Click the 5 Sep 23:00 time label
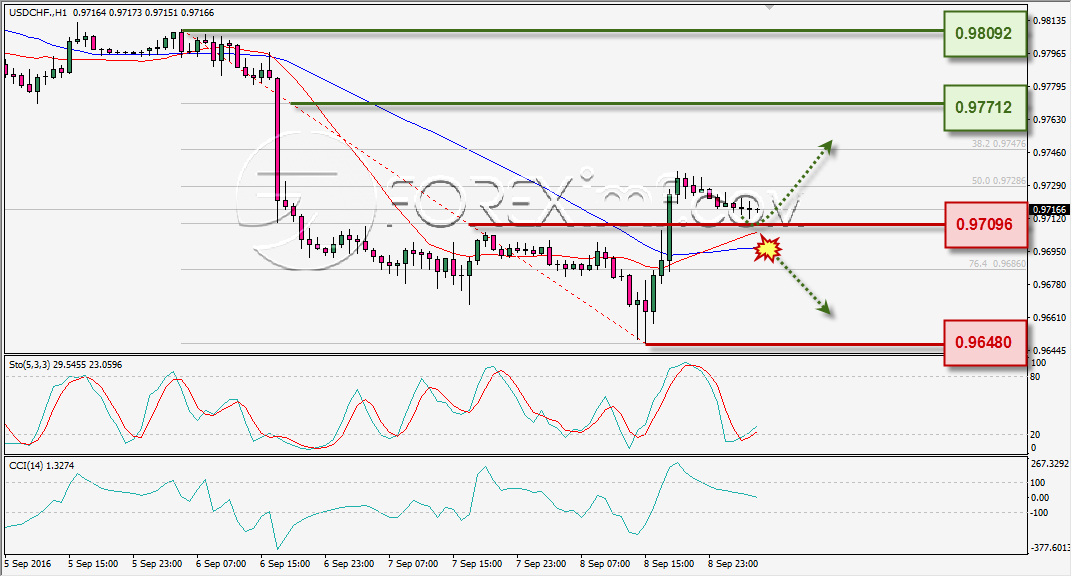This screenshot has width=1072, height=577. click(157, 564)
